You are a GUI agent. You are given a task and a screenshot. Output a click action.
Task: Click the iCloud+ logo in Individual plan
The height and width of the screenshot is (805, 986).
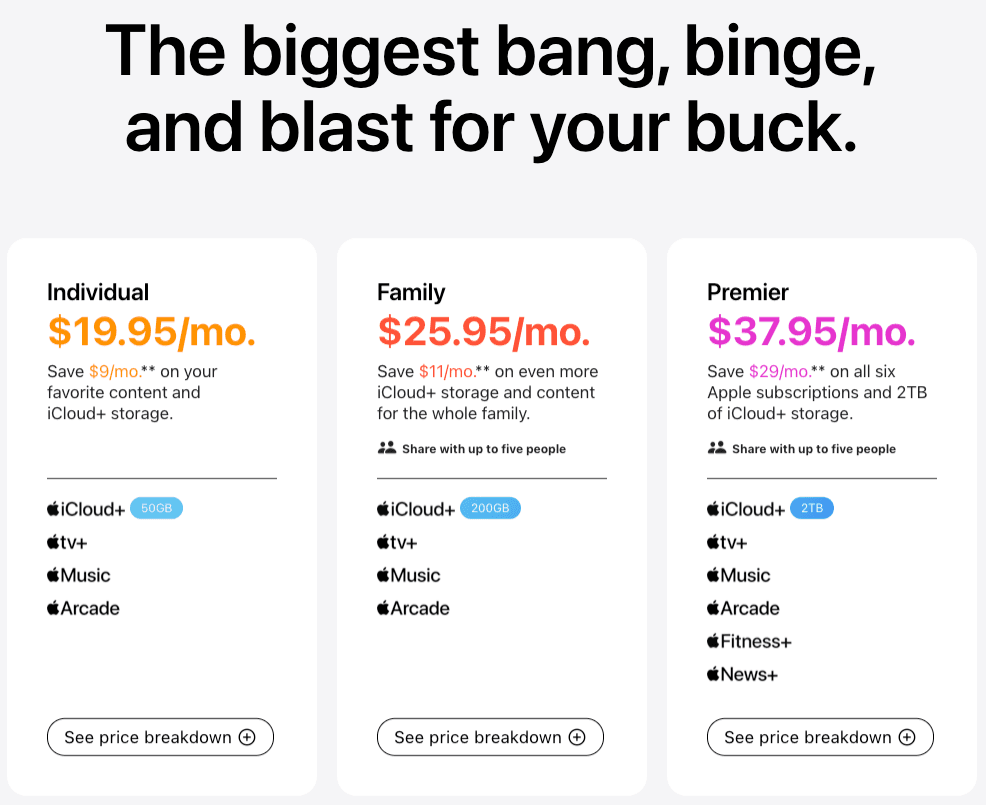click(x=86, y=509)
